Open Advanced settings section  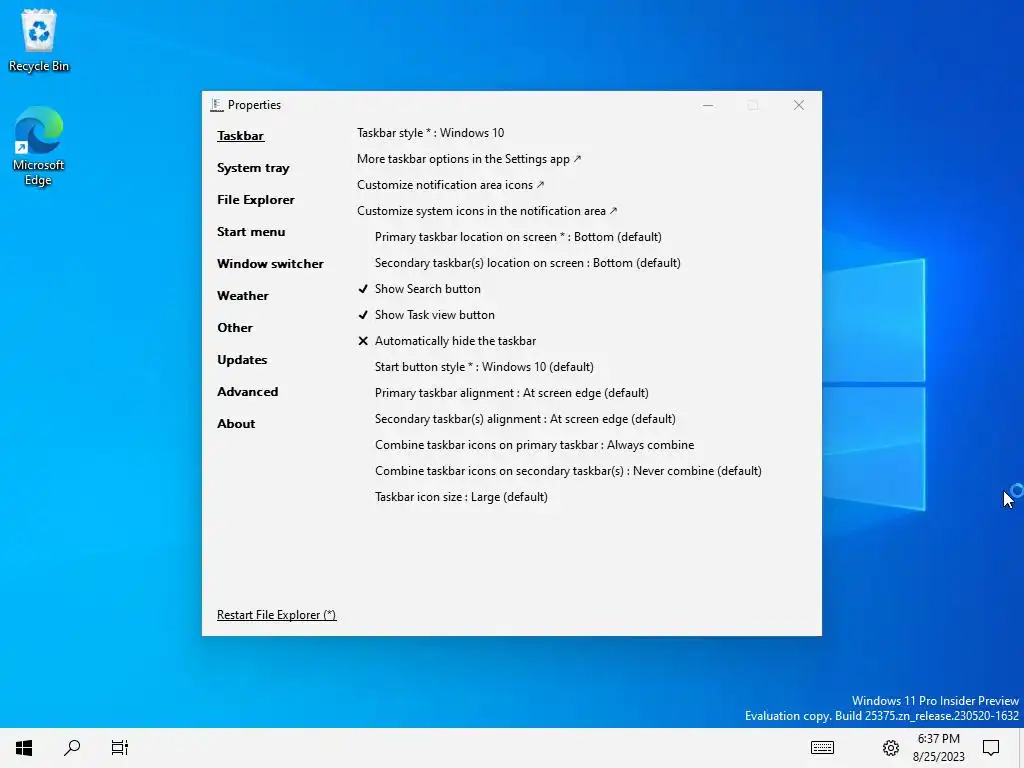point(248,392)
